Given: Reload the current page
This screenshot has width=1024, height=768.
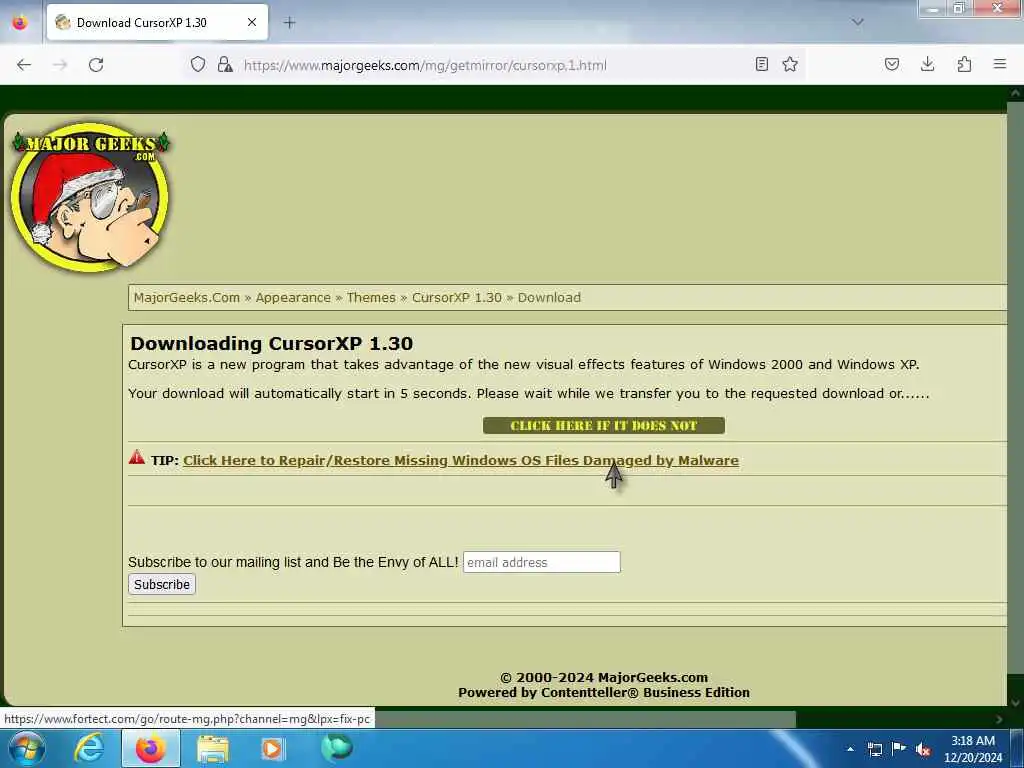Looking at the screenshot, I should coord(96,65).
